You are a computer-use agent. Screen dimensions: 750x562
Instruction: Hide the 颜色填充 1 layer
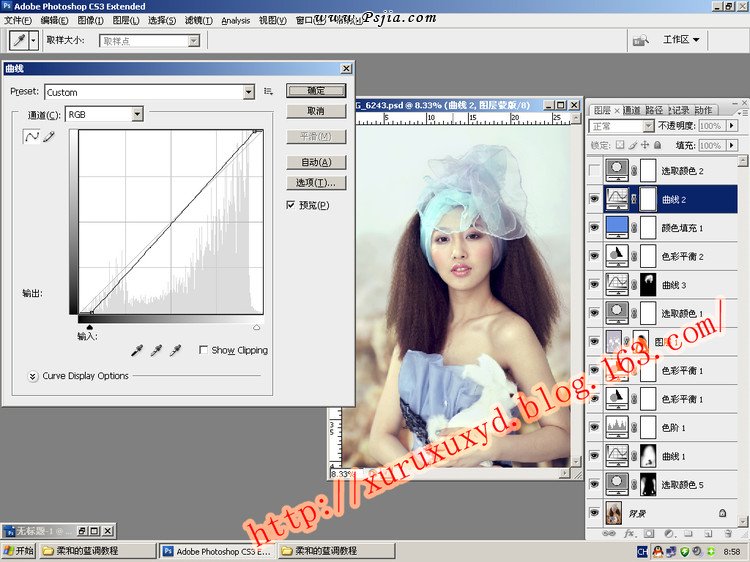[x=595, y=227]
